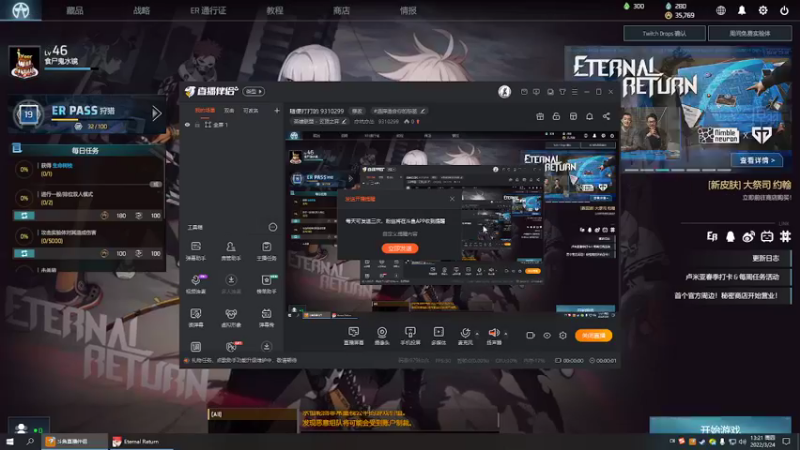The image size is (800, 450).
Task: Click the Twitch Drops button
Action: (x=664, y=34)
